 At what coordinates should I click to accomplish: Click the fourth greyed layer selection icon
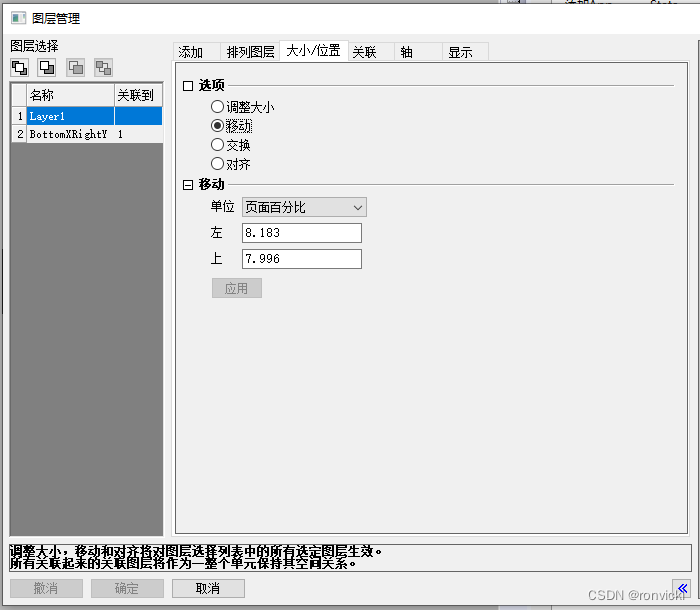pos(103,68)
